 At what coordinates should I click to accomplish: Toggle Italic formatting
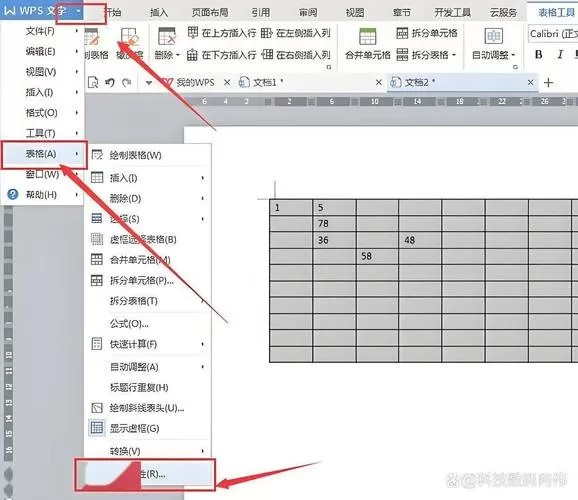(x=560, y=55)
